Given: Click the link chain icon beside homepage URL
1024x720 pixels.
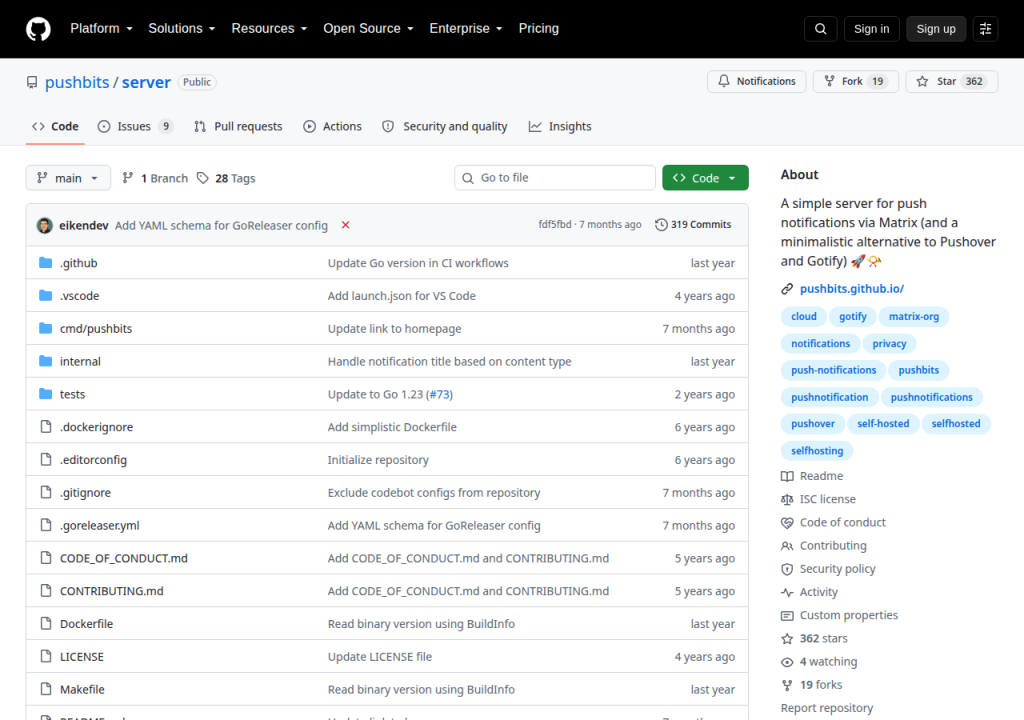Looking at the screenshot, I should click(787, 289).
